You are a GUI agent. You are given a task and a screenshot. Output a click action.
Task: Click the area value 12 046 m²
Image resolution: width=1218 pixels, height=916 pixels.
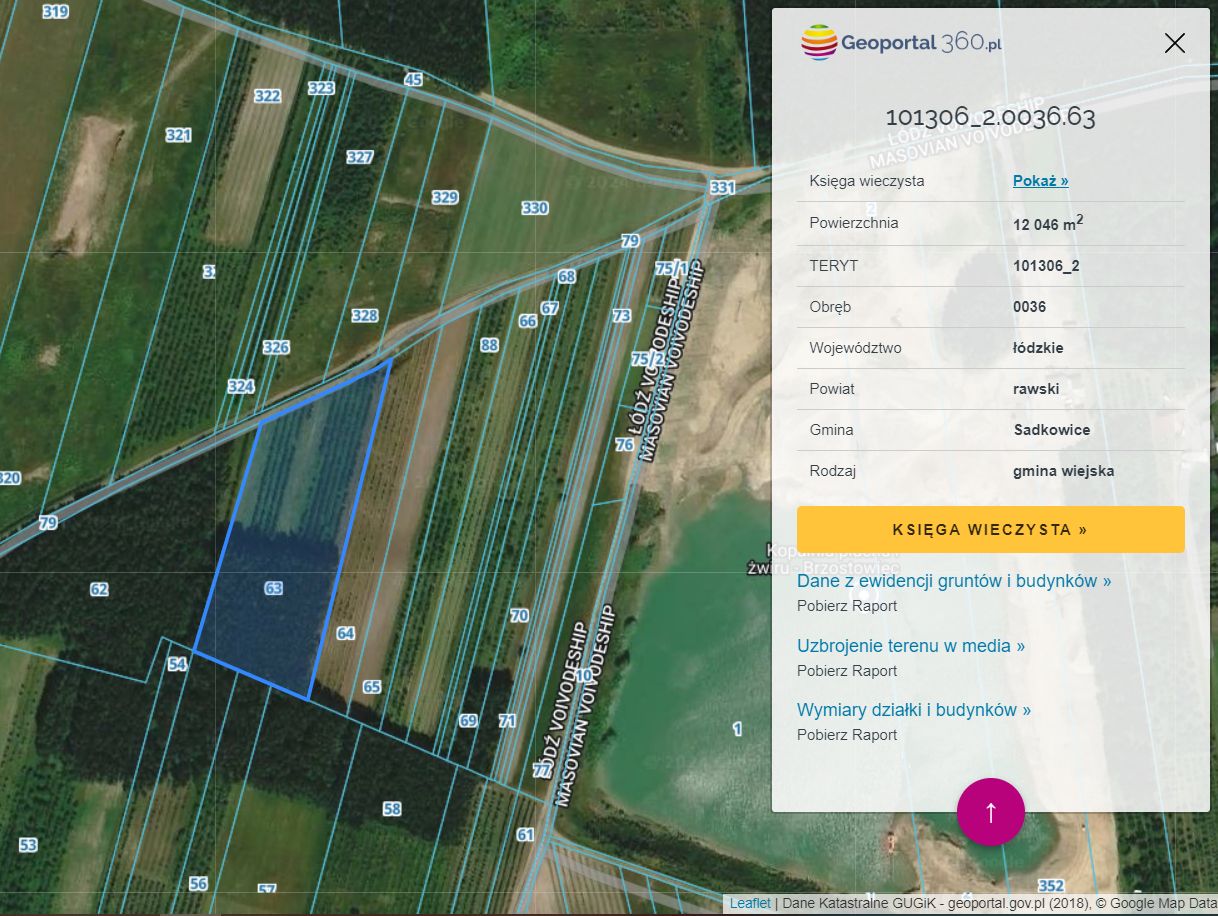click(x=1048, y=223)
